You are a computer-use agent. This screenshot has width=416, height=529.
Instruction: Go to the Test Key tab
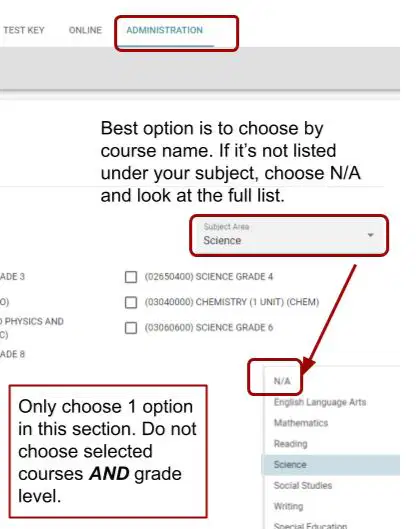point(24,30)
